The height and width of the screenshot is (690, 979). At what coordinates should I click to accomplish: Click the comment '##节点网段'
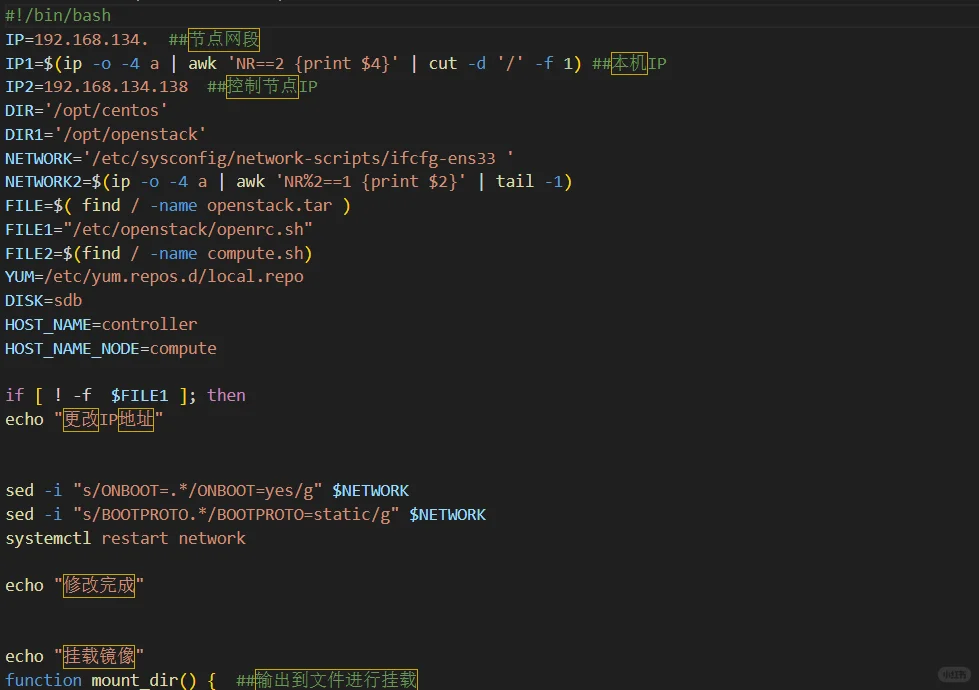214,39
